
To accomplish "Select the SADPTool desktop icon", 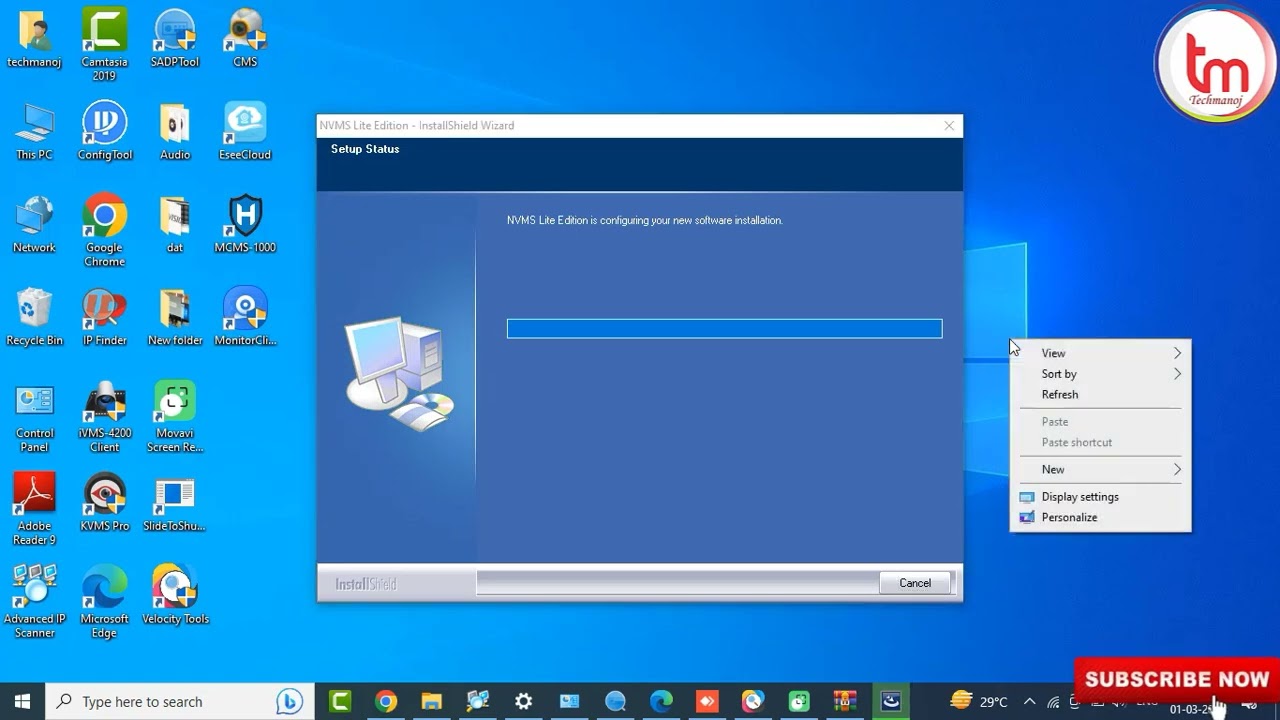I will [175, 39].
